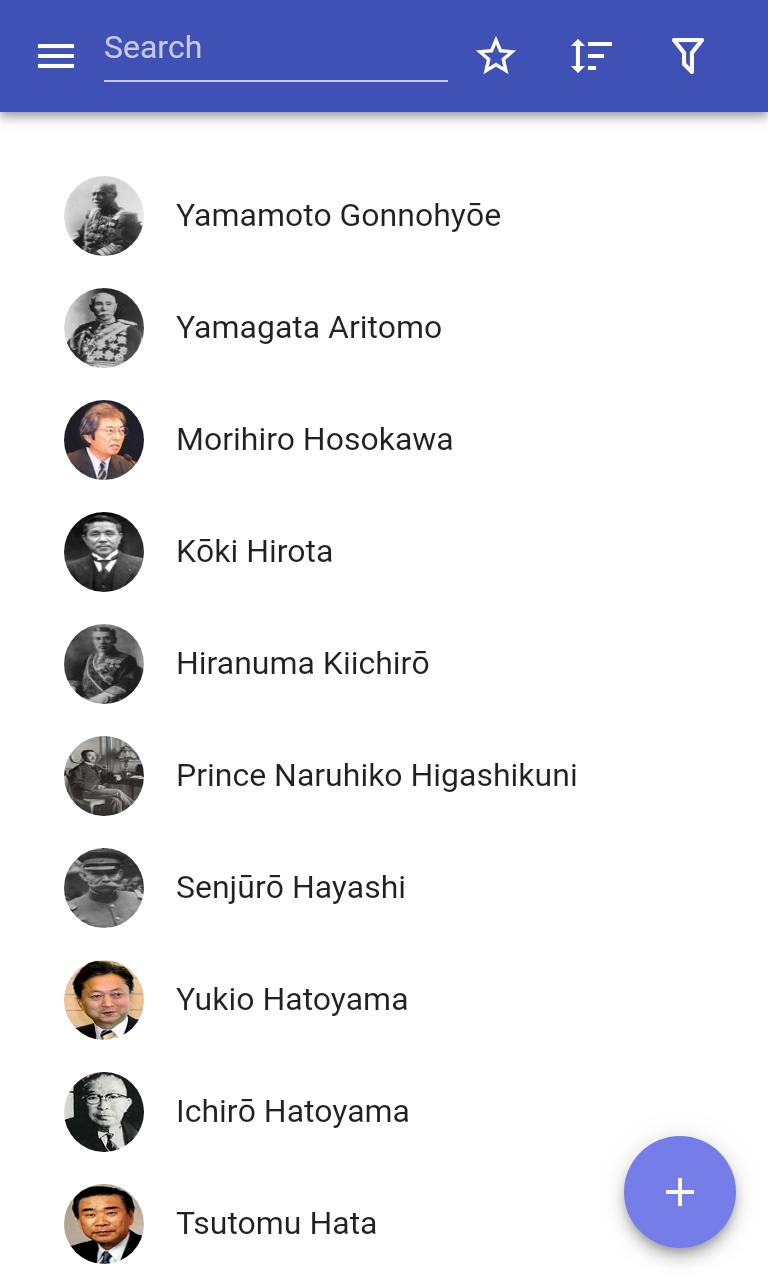The image size is (768, 1280).
Task: Tap Yamagata Aritomo's portrait photo
Action: point(104,328)
